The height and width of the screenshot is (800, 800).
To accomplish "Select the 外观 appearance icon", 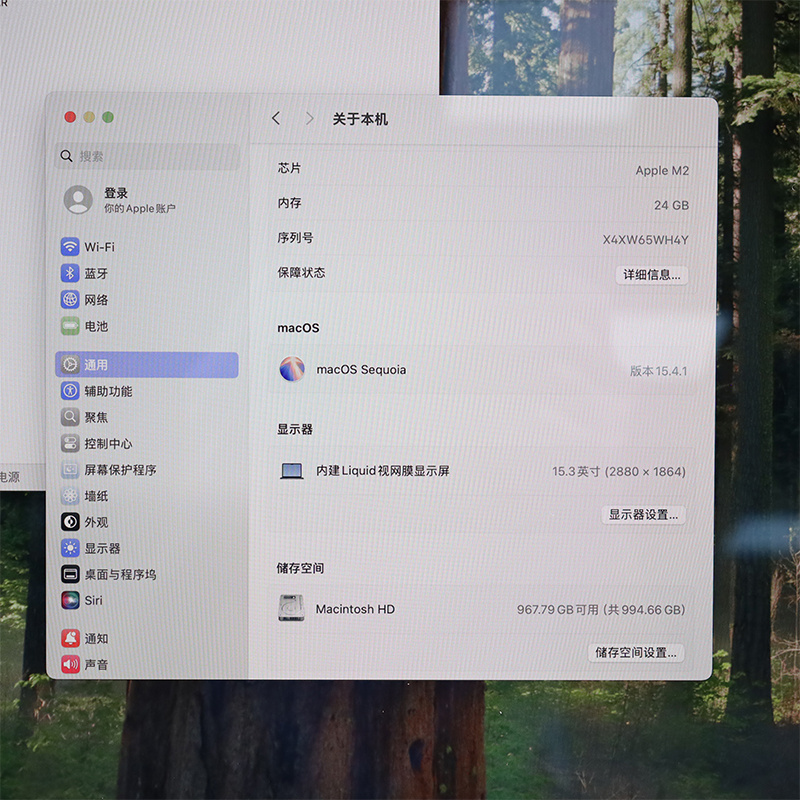I will tap(70, 522).
